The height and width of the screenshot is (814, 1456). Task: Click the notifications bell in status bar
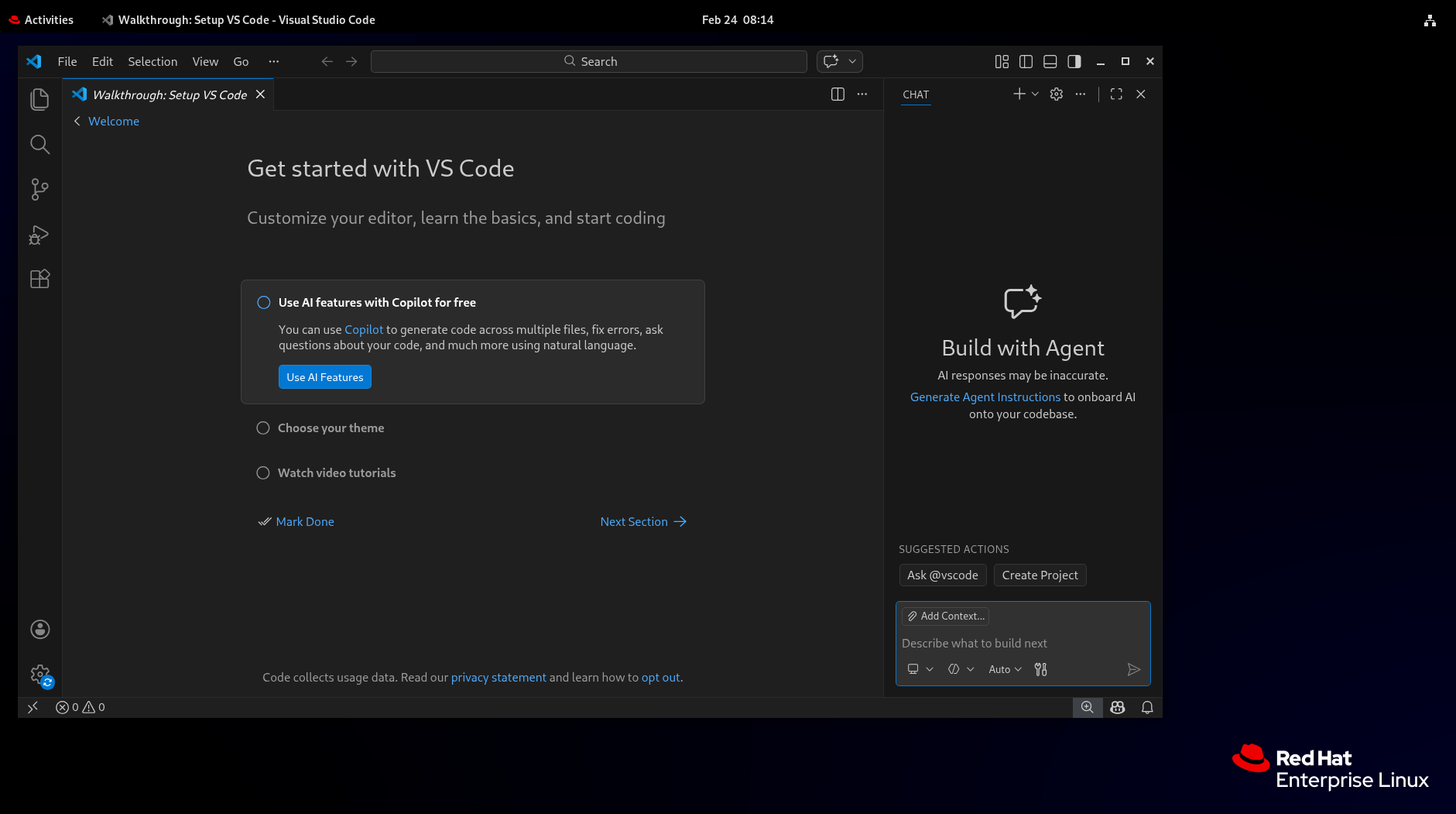(x=1147, y=707)
